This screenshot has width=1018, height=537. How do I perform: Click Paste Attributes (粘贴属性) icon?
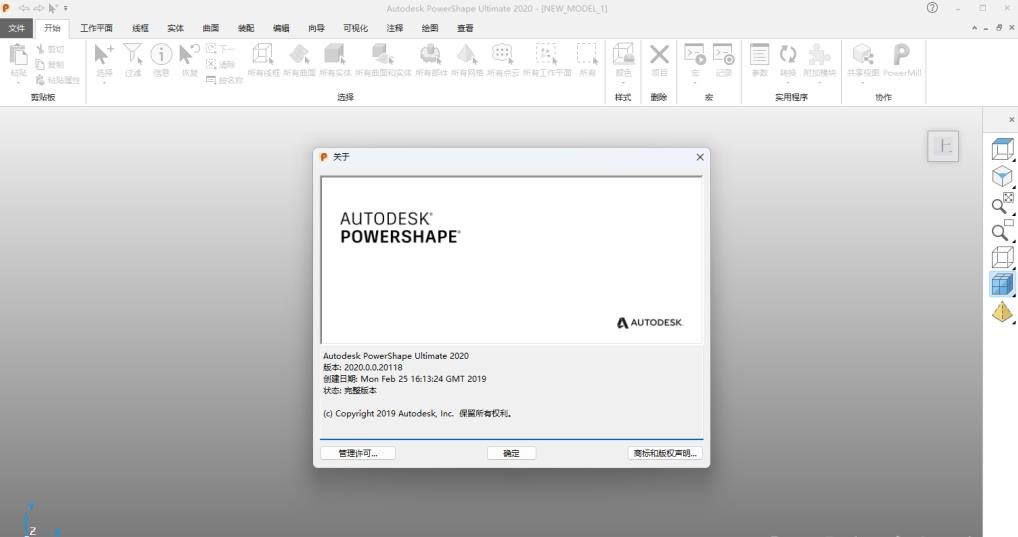pos(41,80)
